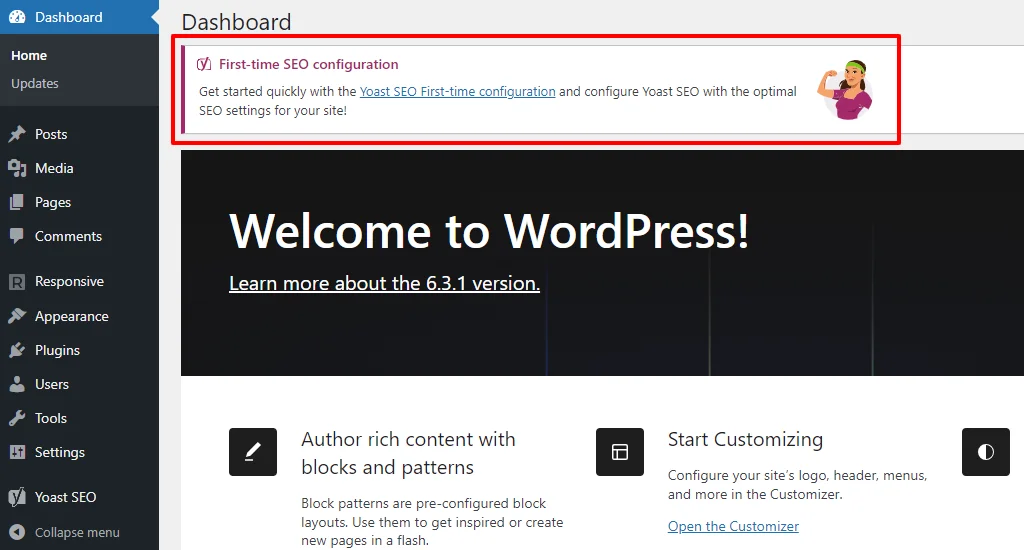Click the Configure your site's logo paragraph
This screenshot has height=550, width=1024.
pos(797,485)
